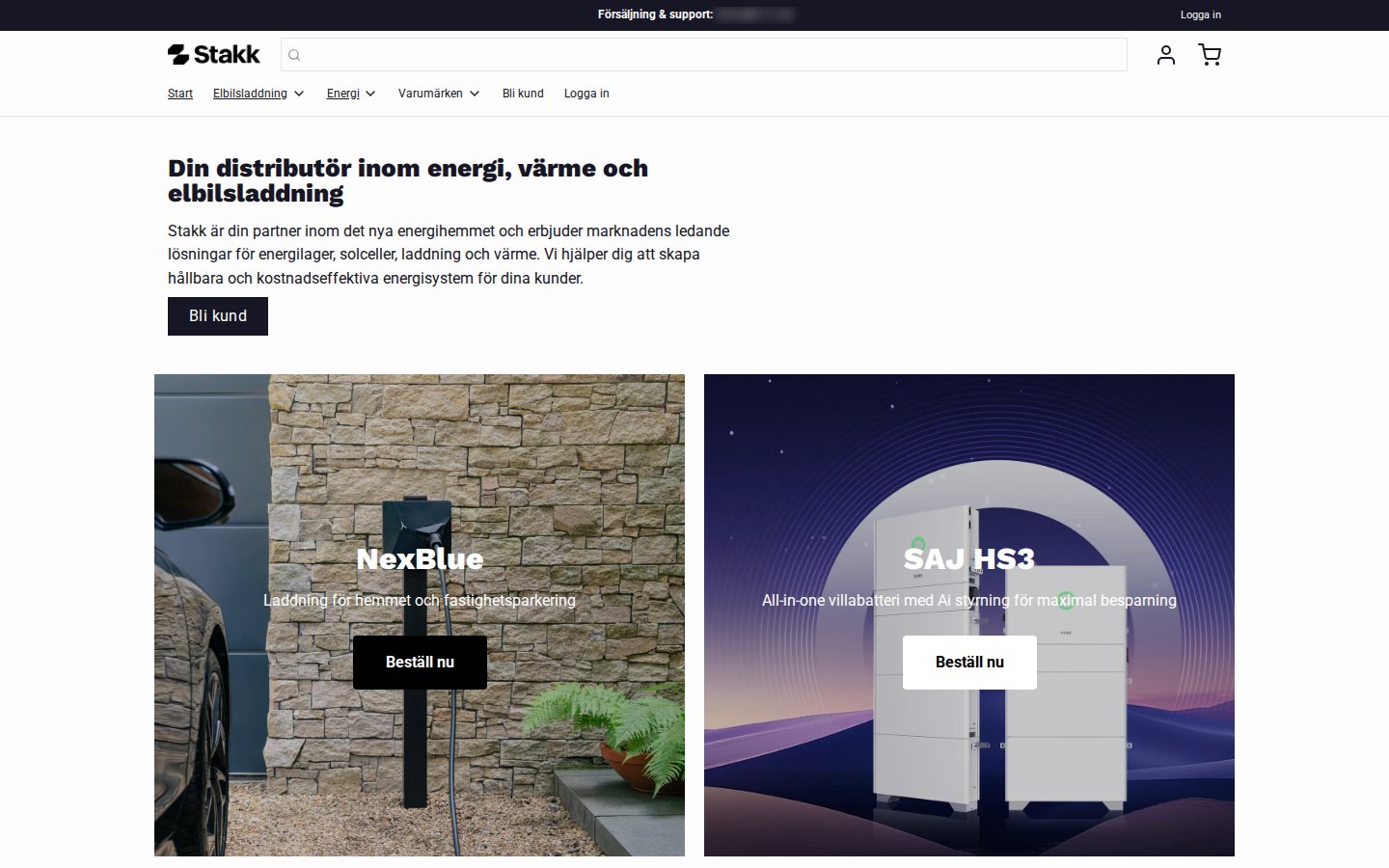The image size is (1389, 868).
Task: Click the Försäljning & support text
Action: coord(655,14)
